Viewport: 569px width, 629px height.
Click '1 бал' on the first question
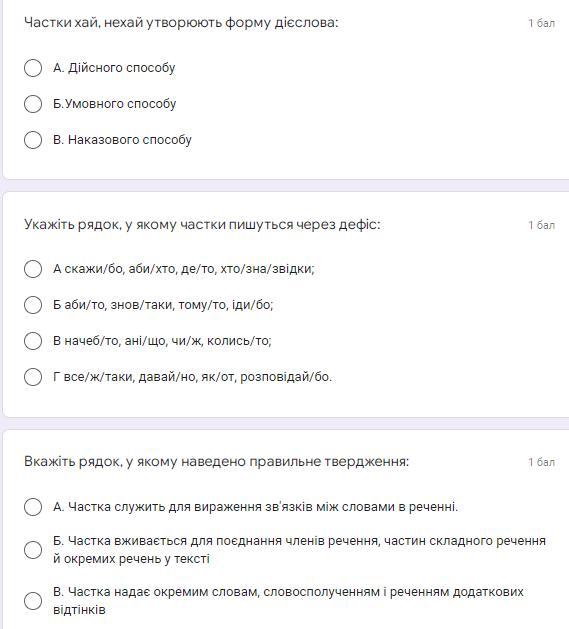pos(541,23)
